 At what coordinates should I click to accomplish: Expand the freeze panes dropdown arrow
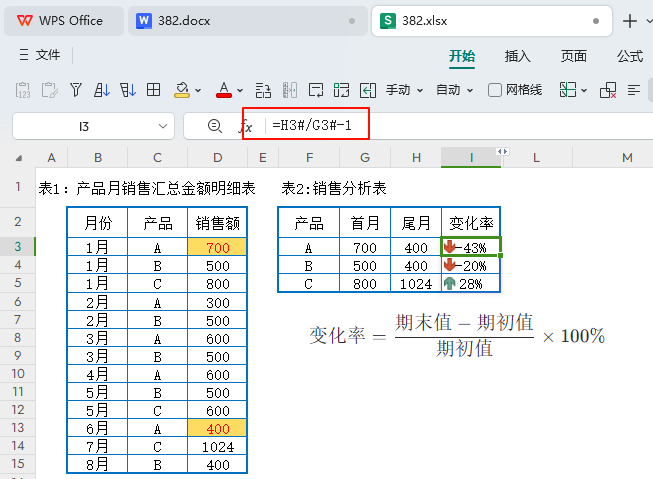[x=583, y=90]
